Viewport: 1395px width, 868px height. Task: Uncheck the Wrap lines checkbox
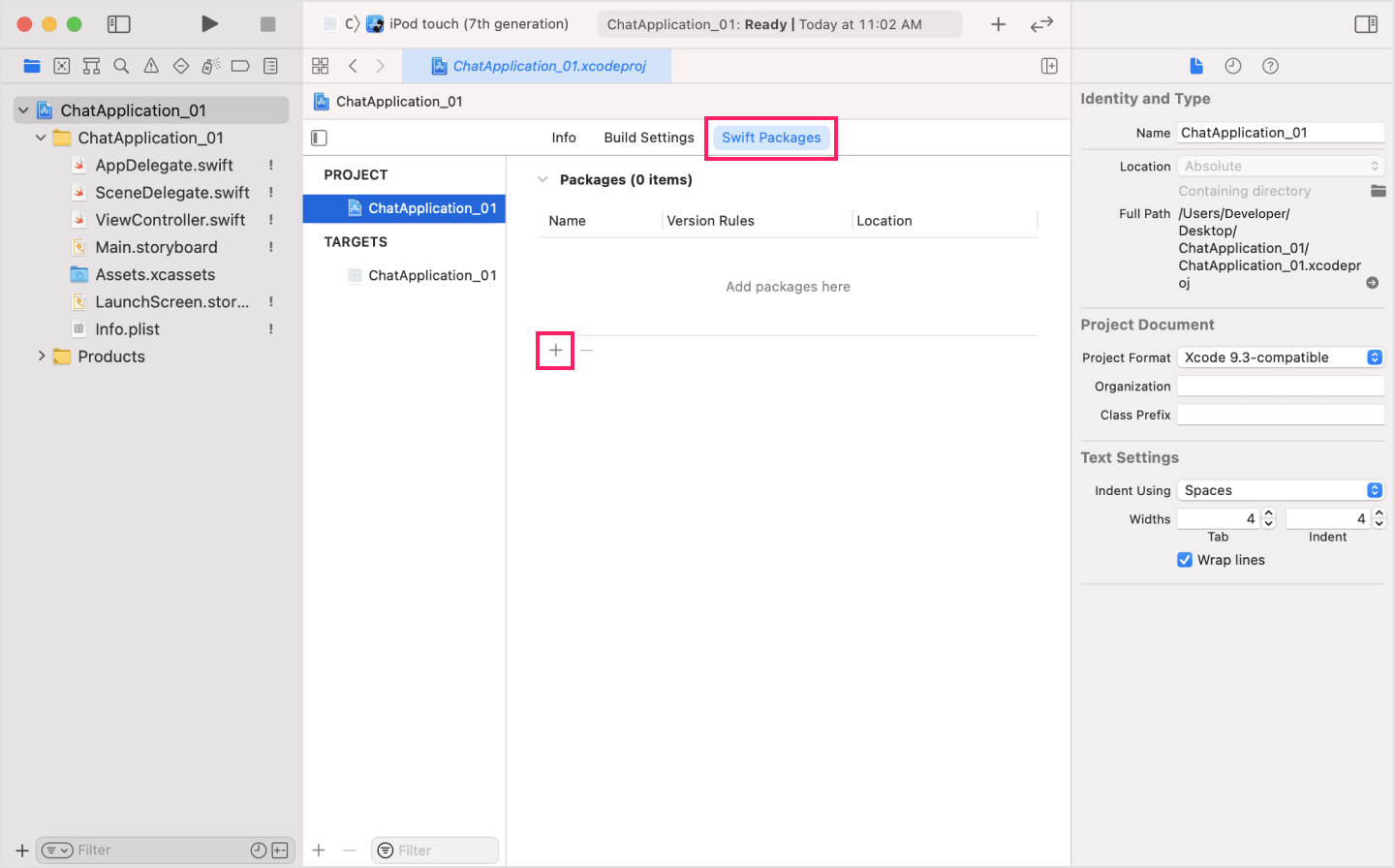pyautogui.click(x=1185, y=560)
